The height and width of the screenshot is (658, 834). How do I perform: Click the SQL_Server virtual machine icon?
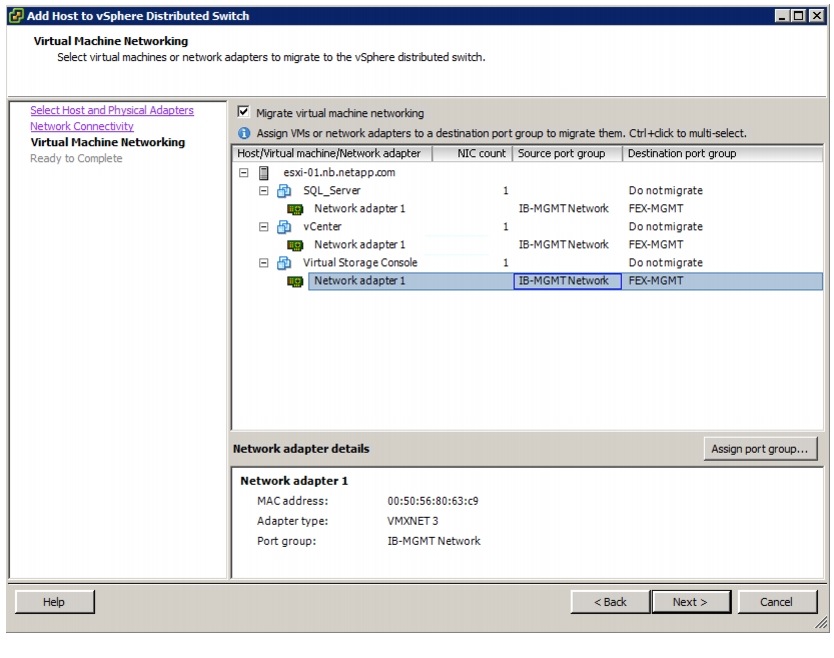(283, 190)
